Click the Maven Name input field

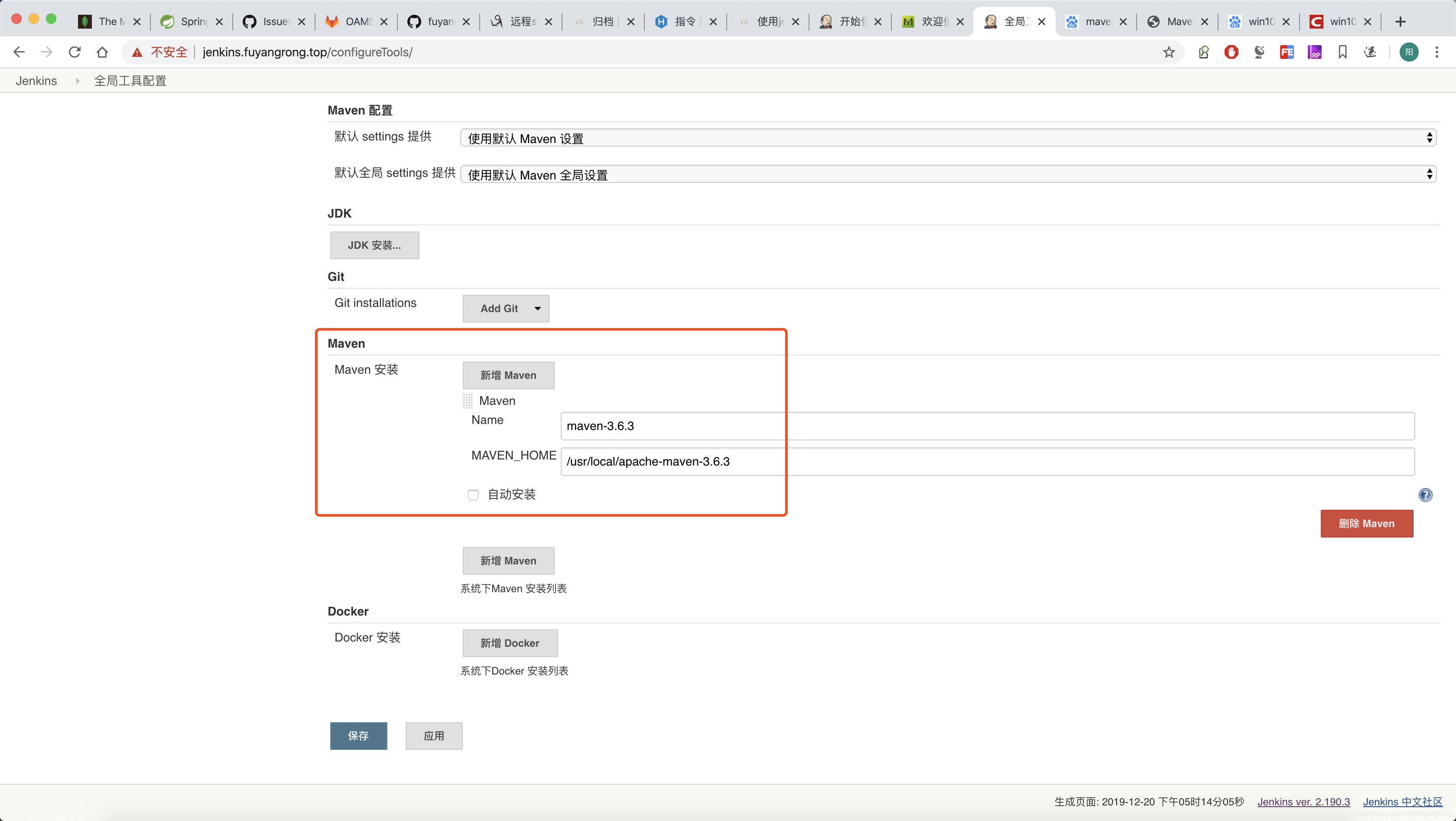(988, 426)
